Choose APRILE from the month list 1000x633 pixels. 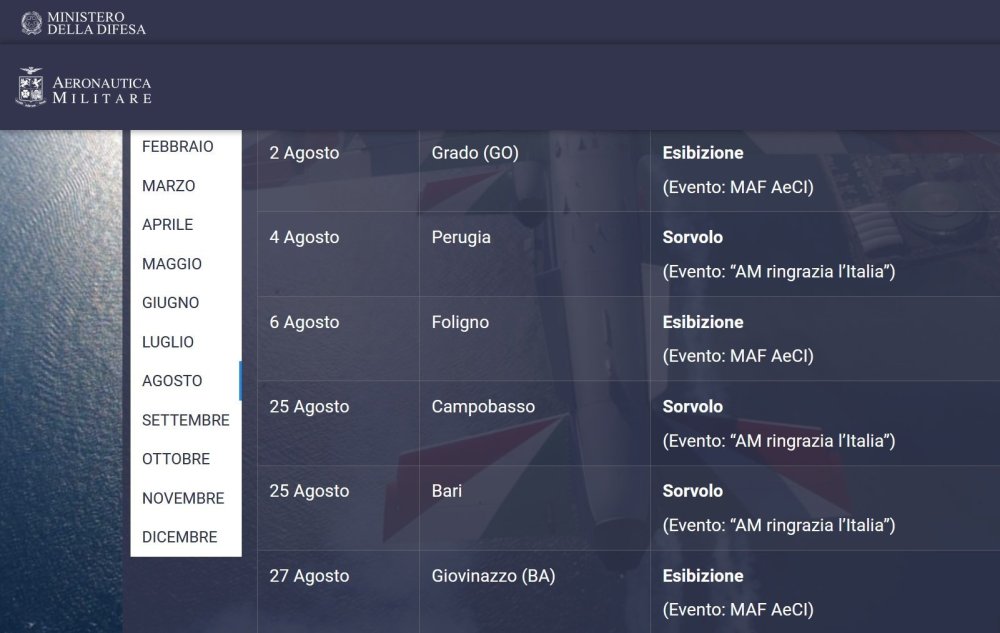click(168, 225)
